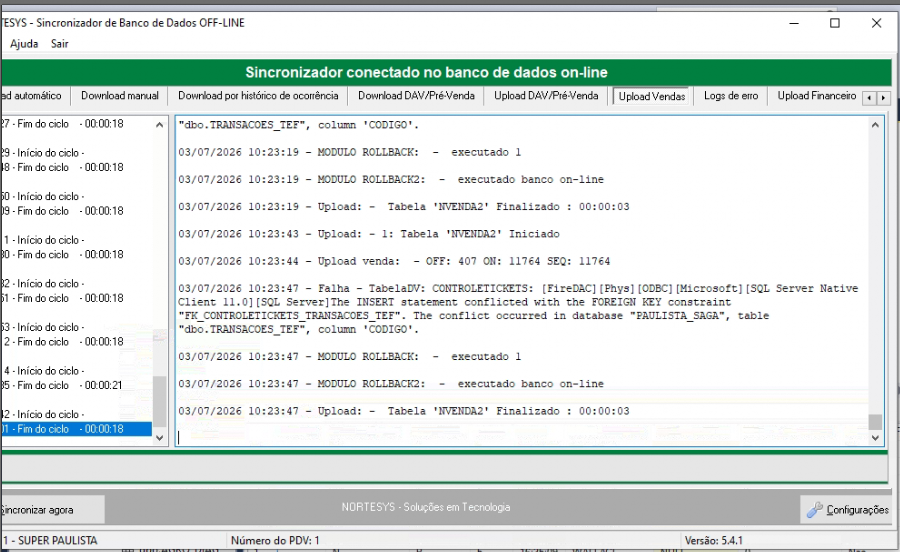900x552 pixels.
Task: Select the Download DAV/Pré-Venda tab
Action: [x=416, y=96]
